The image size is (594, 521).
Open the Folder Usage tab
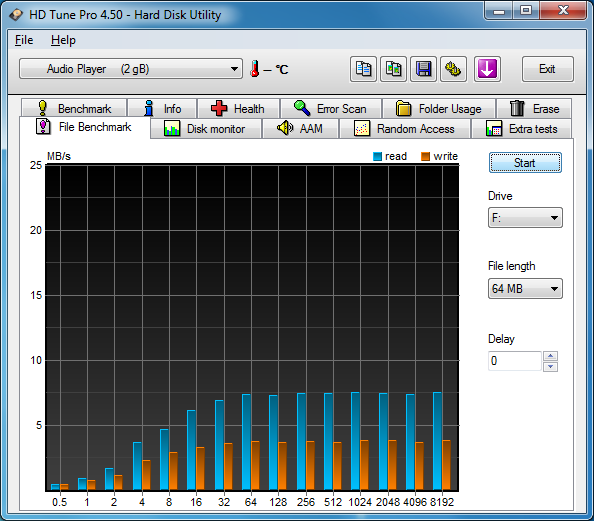click(x=439, y=109)
